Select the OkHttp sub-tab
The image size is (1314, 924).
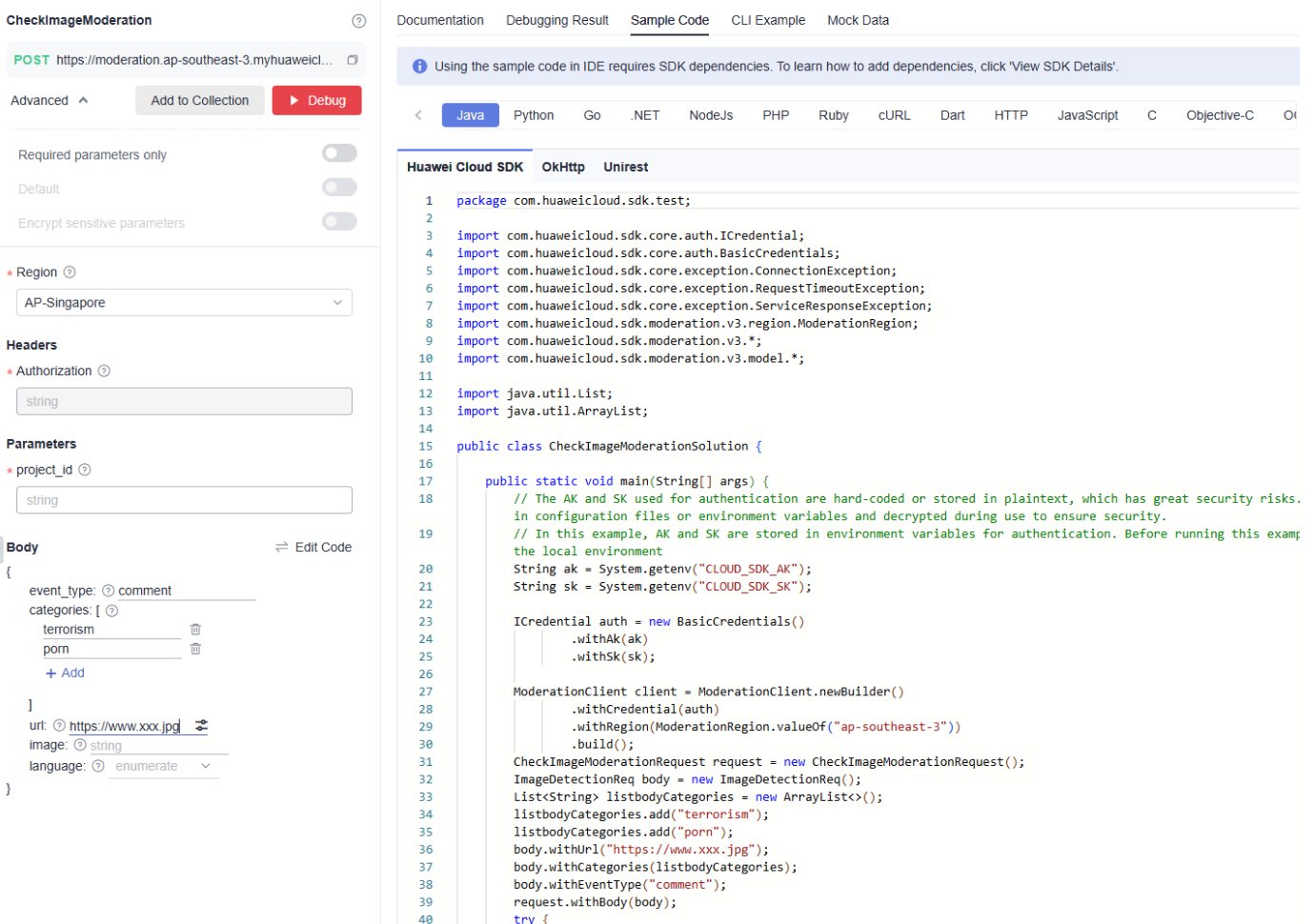click(x=563, y=167)
